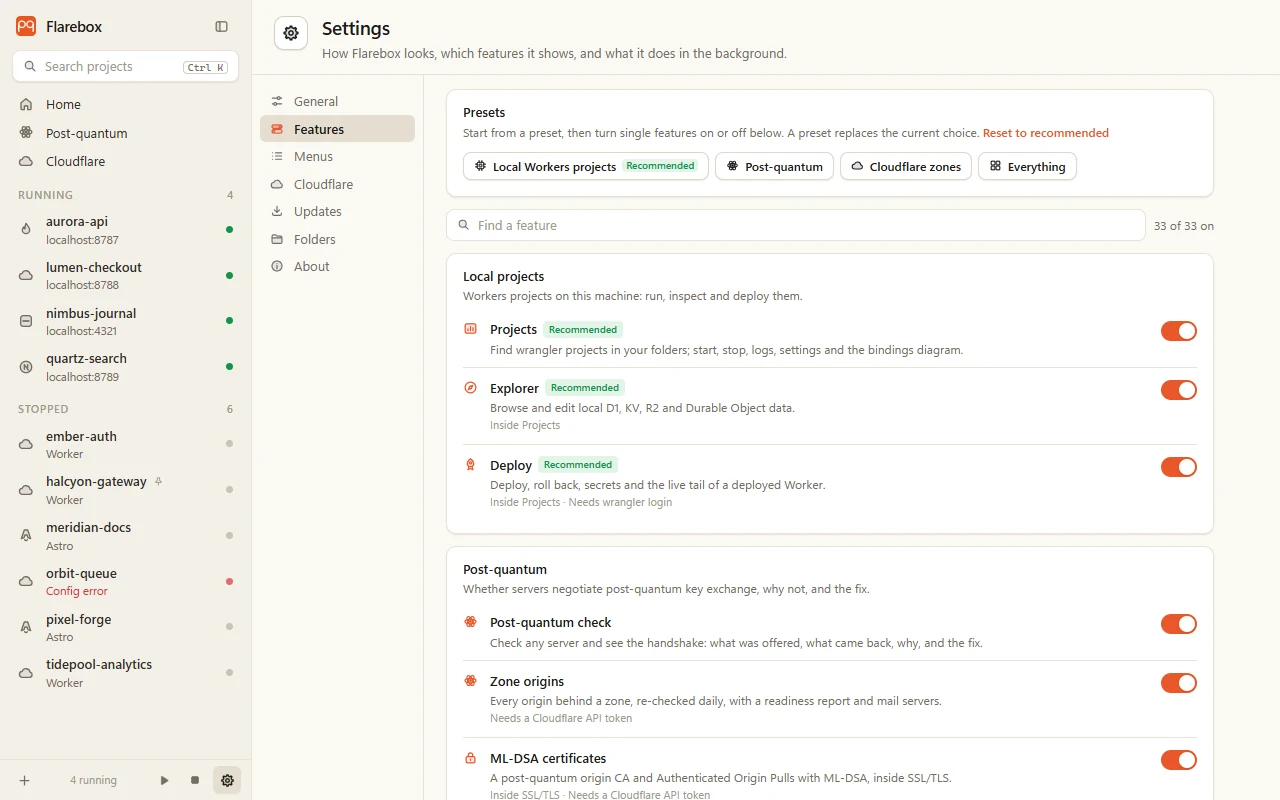Apply the Local Workers projects preset
This screenshot has height=800, width=1280.
[x=586, y=166]
